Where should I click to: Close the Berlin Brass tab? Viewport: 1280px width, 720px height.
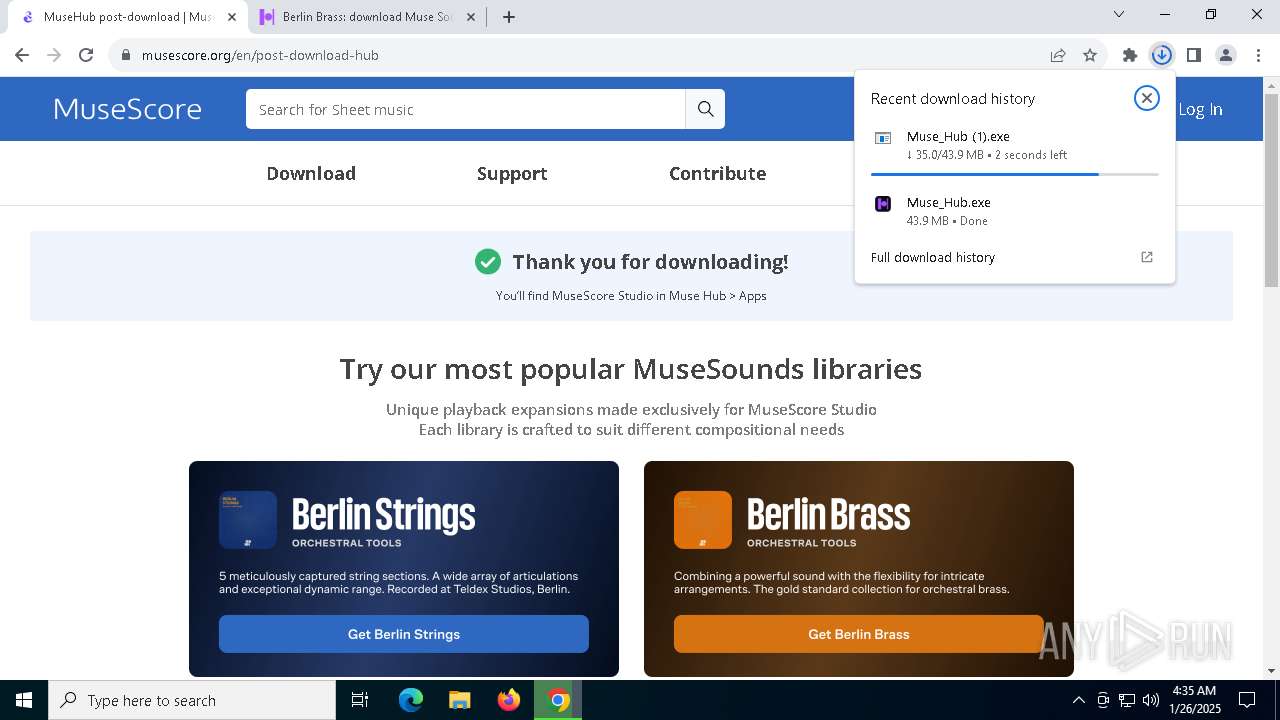[x=471, y=17]
